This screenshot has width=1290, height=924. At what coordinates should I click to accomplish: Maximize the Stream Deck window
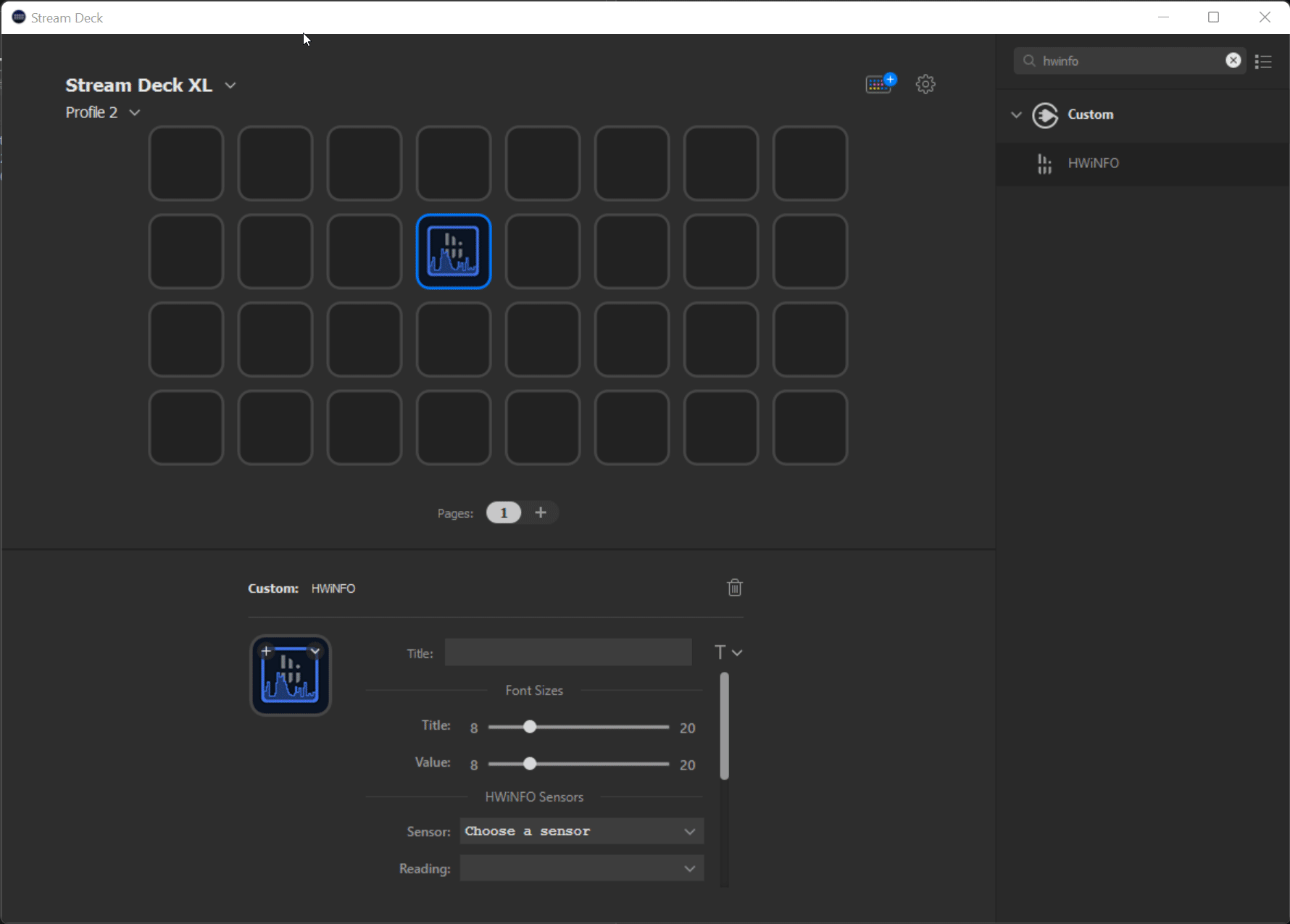1214,17
